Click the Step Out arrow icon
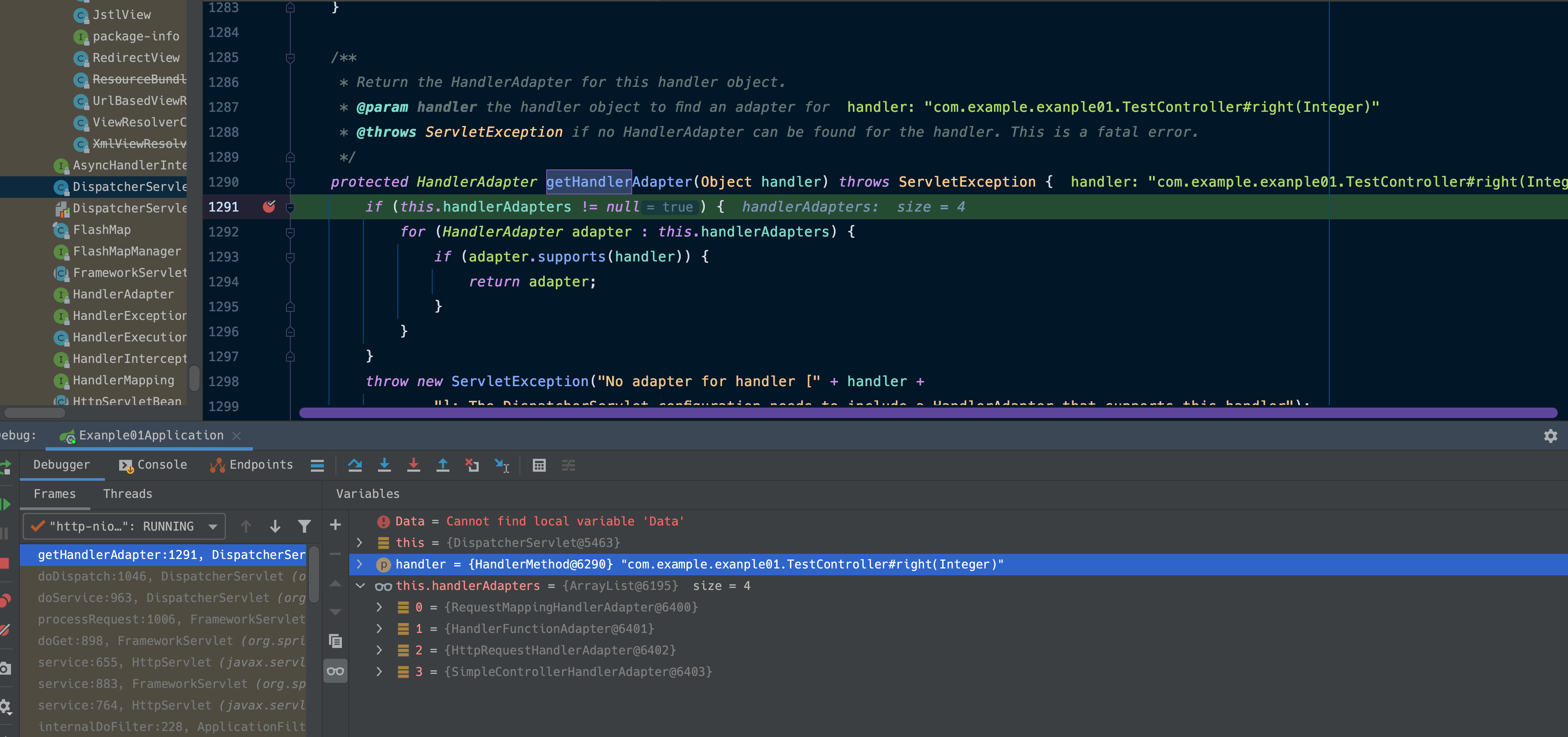The image size is (1568, 737). click(443, 466)
